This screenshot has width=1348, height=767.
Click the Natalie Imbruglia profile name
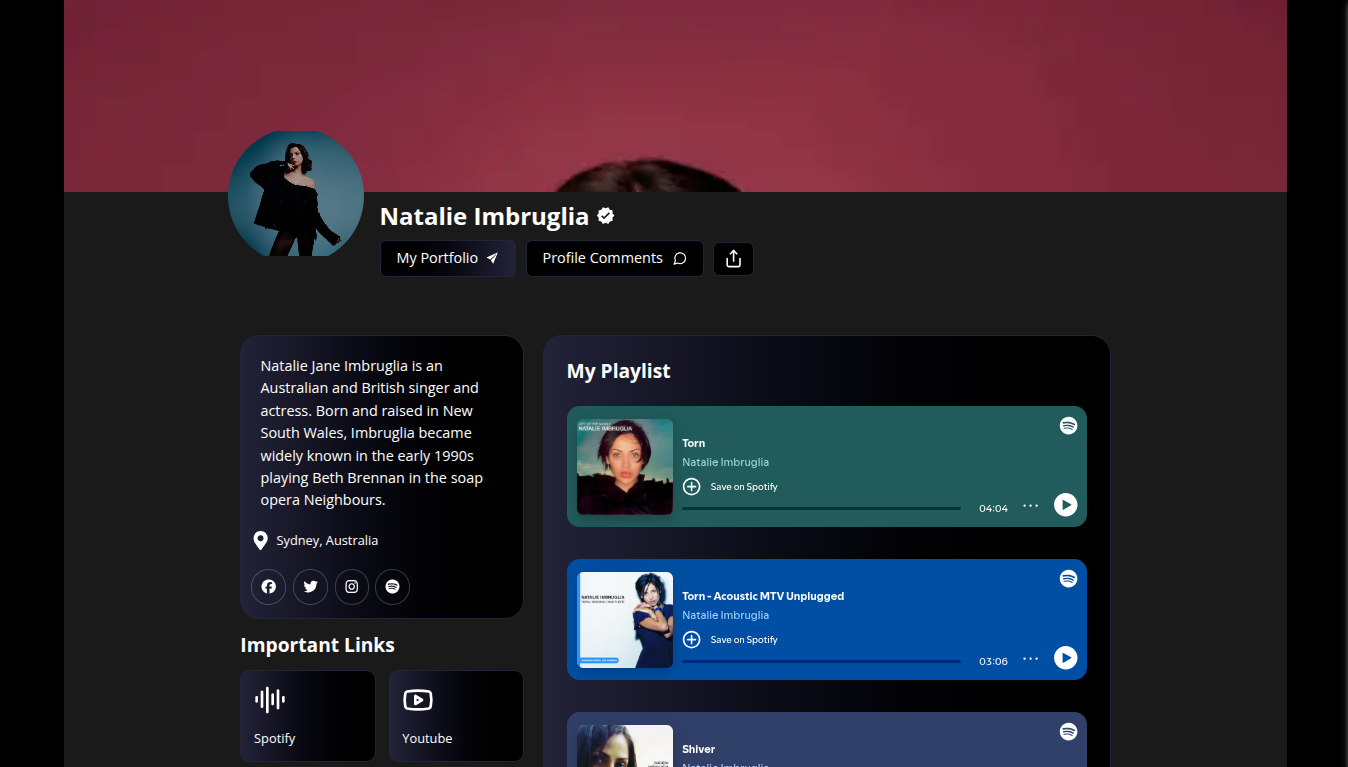pyautogui.click(x=484, y=216)
